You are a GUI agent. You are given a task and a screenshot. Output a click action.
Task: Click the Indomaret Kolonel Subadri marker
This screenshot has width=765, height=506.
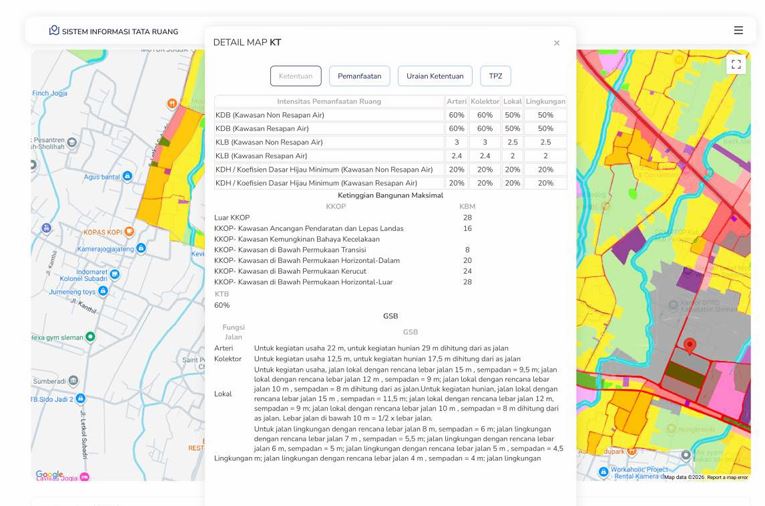[115, 274]
